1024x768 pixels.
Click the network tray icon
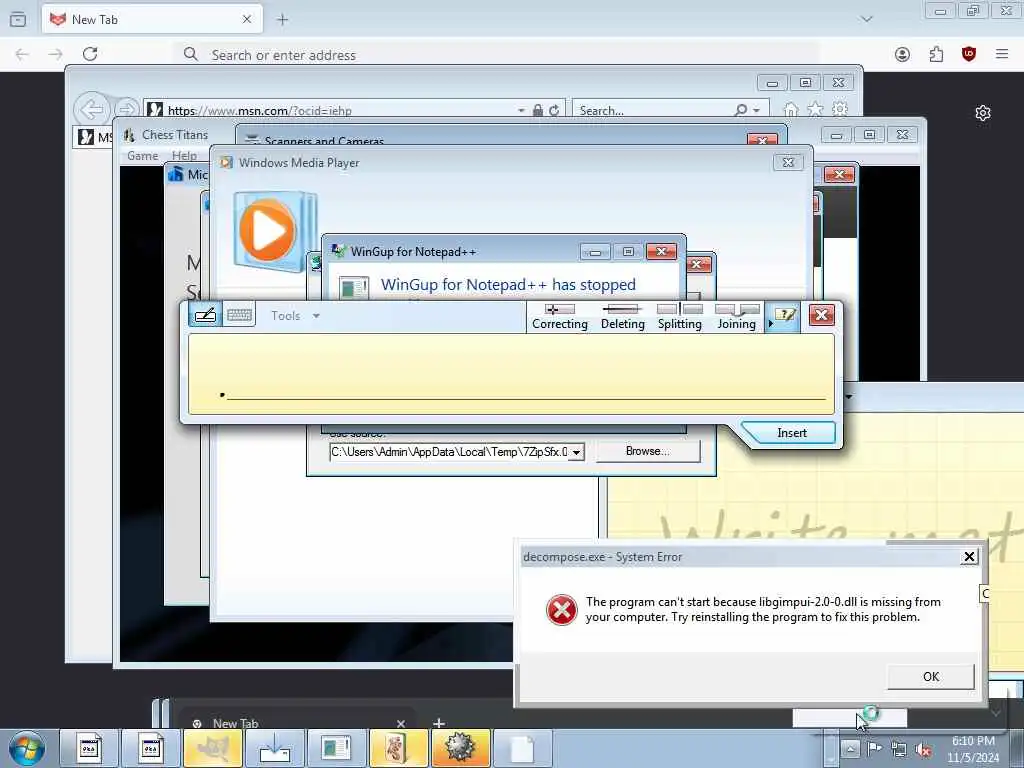(x=899, y=750)
